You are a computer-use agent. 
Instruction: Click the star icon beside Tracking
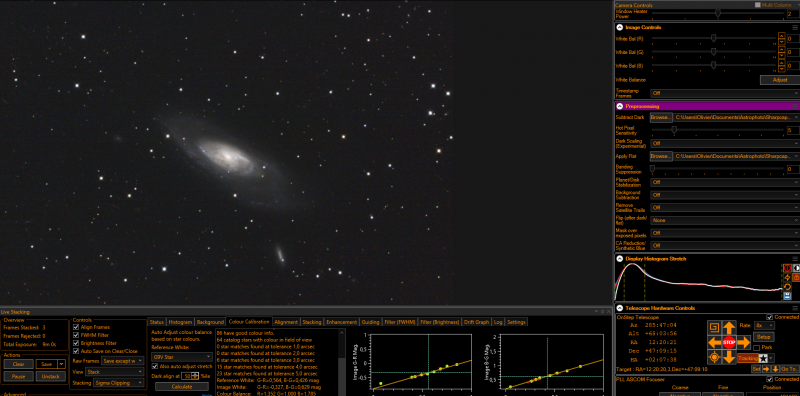[x=764, y=358]
